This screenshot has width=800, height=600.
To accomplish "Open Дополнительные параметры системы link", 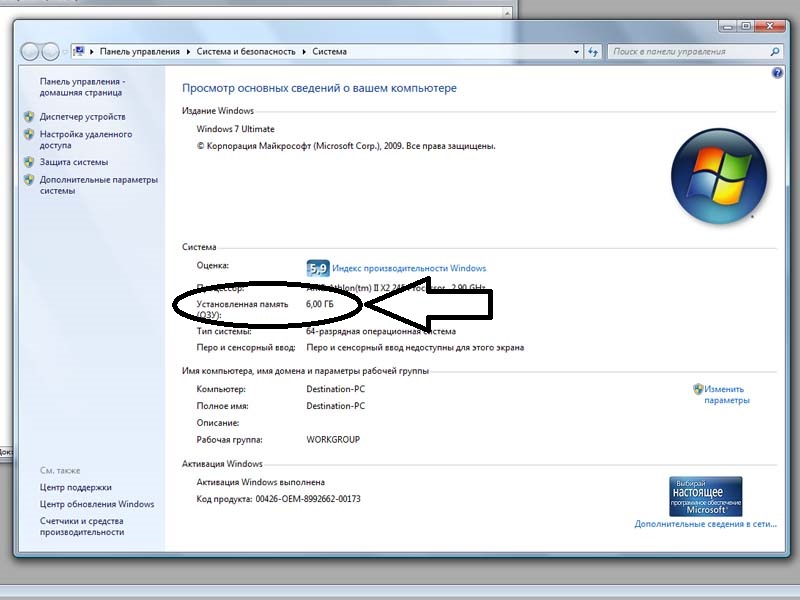I will coord(99,185).
